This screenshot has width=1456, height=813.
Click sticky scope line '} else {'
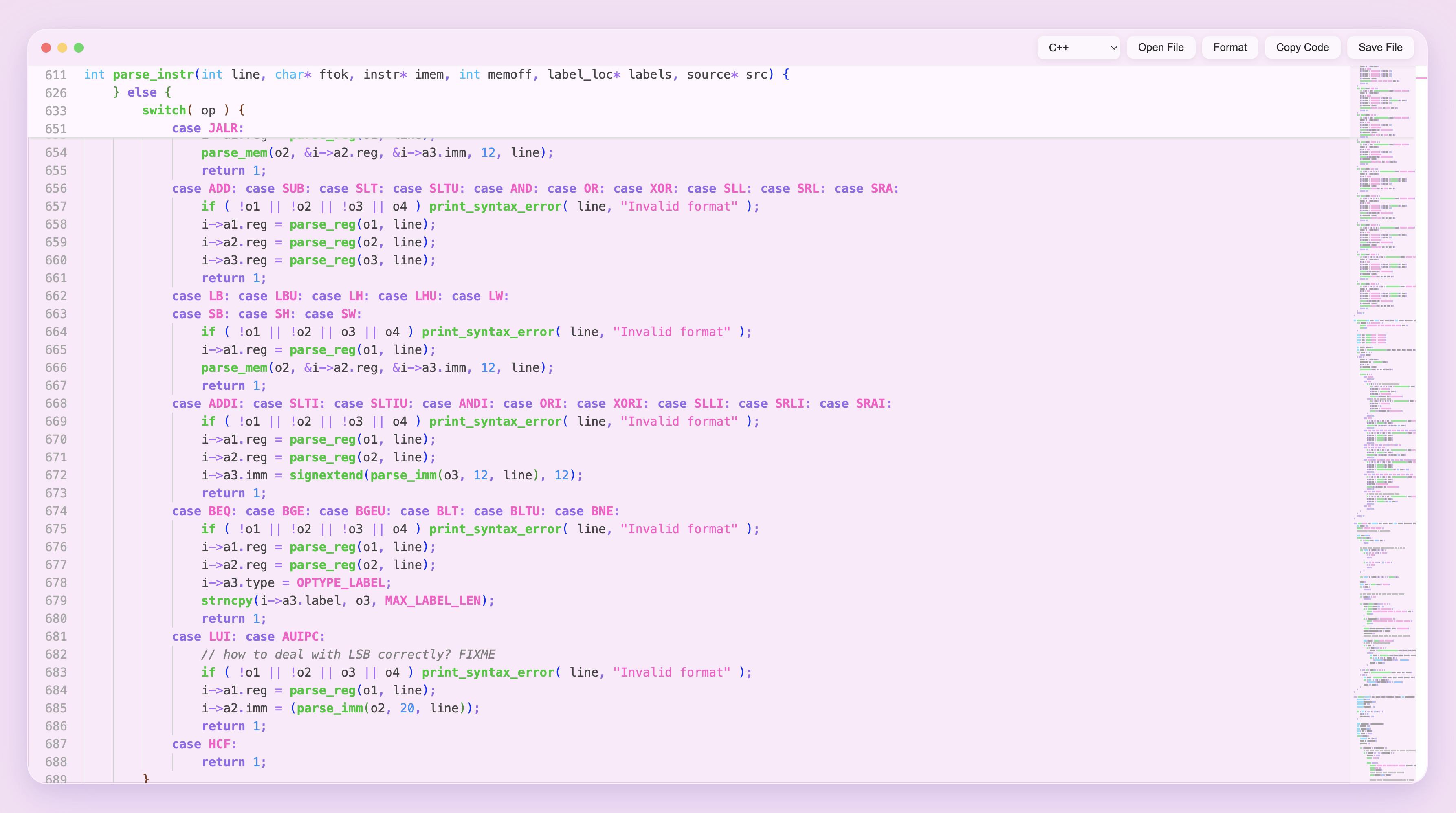tap(141, 92)
